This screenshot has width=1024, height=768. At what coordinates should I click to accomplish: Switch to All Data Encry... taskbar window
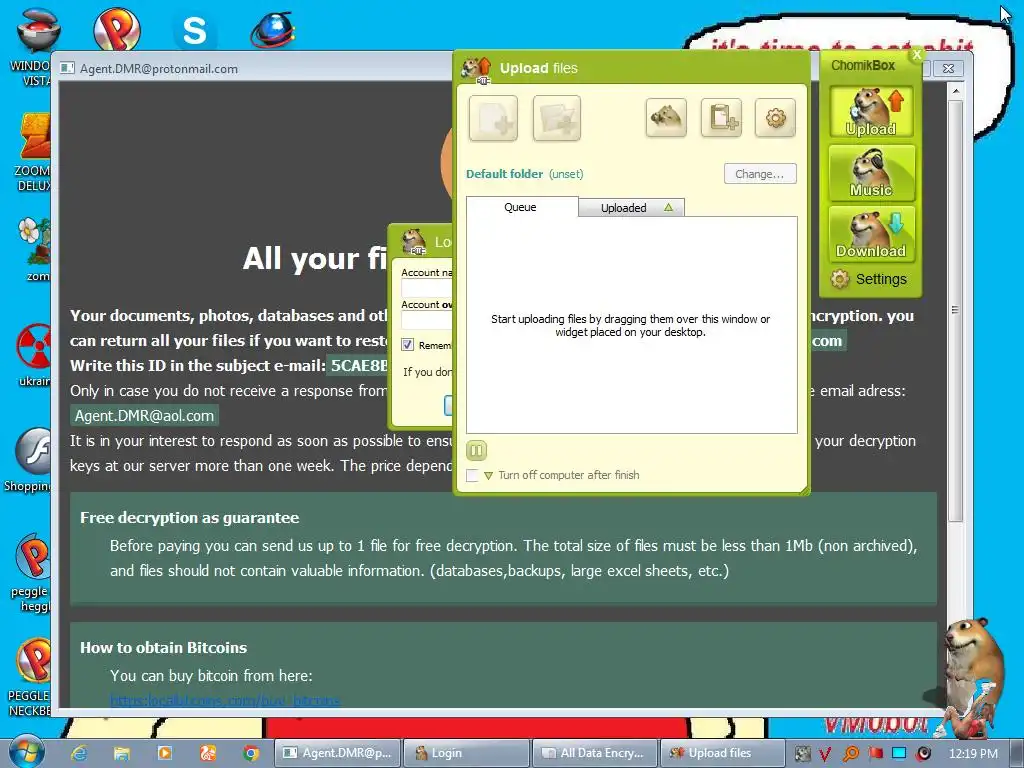pyautogui.click(x=595, y=753)
